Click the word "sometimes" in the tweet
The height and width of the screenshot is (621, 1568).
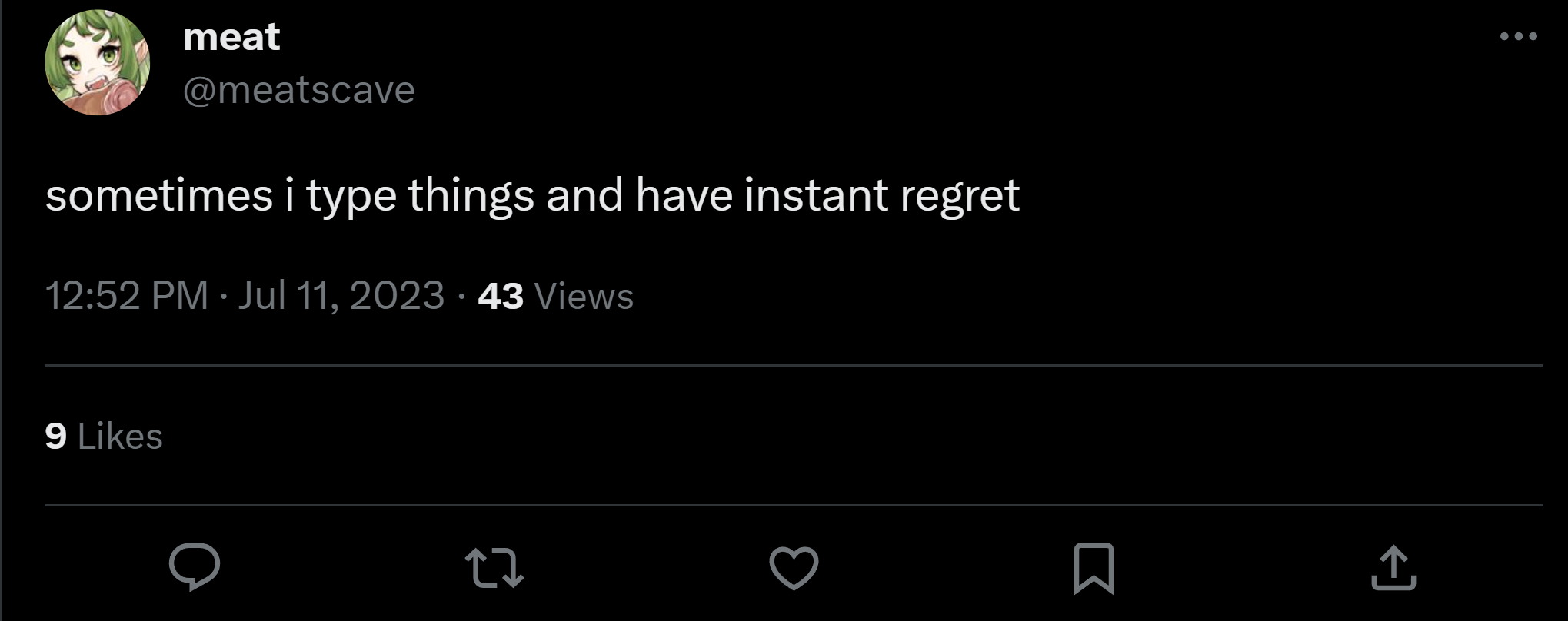[159, 195]
